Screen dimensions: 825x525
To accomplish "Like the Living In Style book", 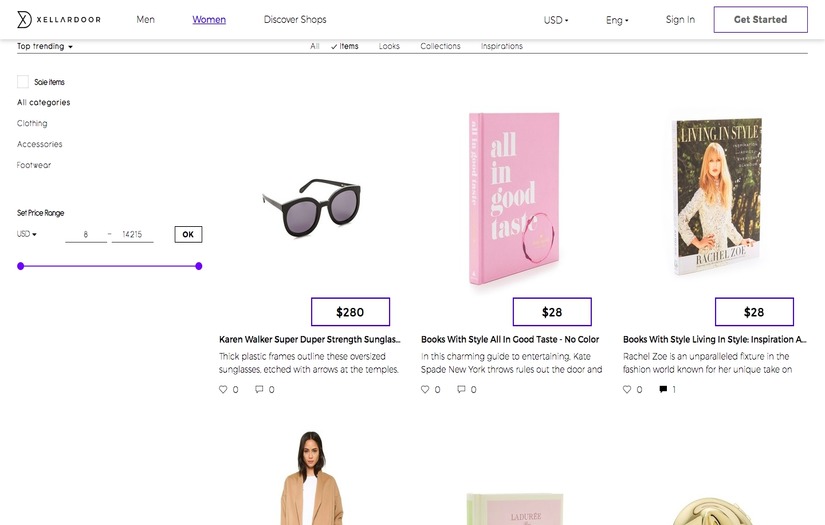I will 628,389.
